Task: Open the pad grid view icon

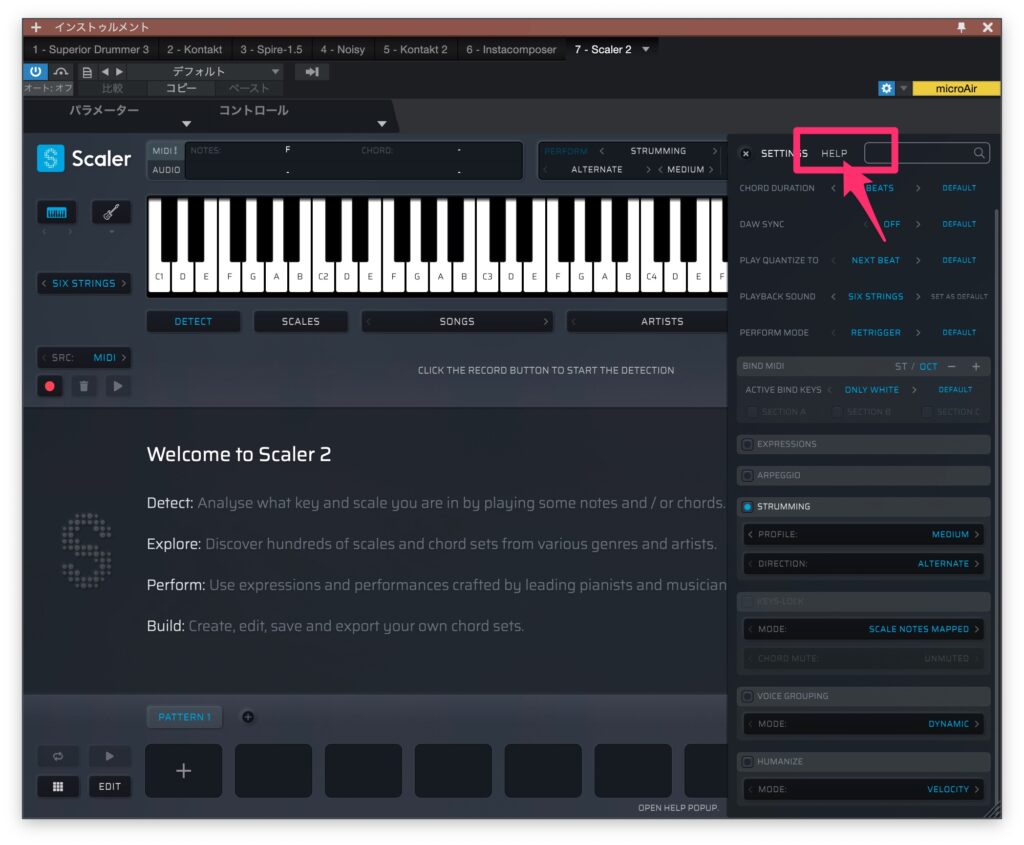Action: click(x=58, y=786)
